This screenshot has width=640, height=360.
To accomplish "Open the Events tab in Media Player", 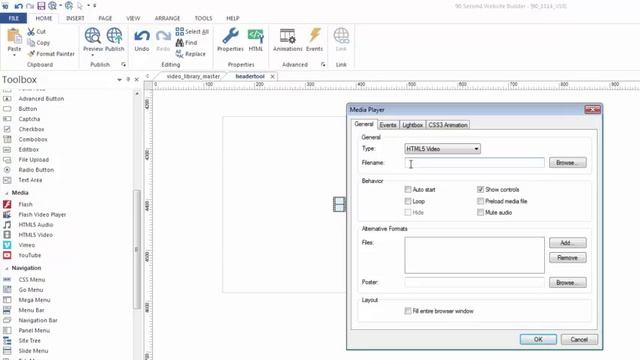I will 388,125.
